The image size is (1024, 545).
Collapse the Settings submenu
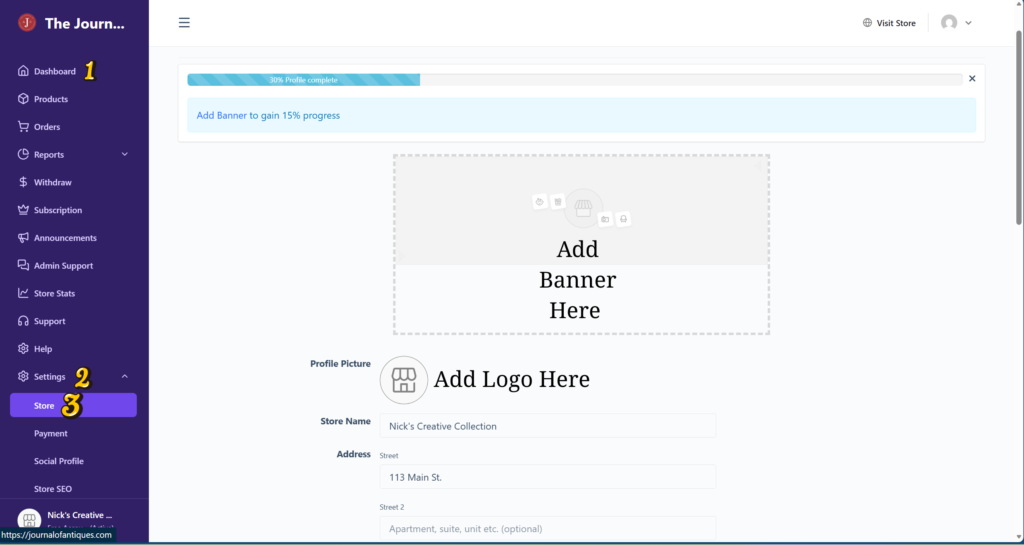[125, 377]
